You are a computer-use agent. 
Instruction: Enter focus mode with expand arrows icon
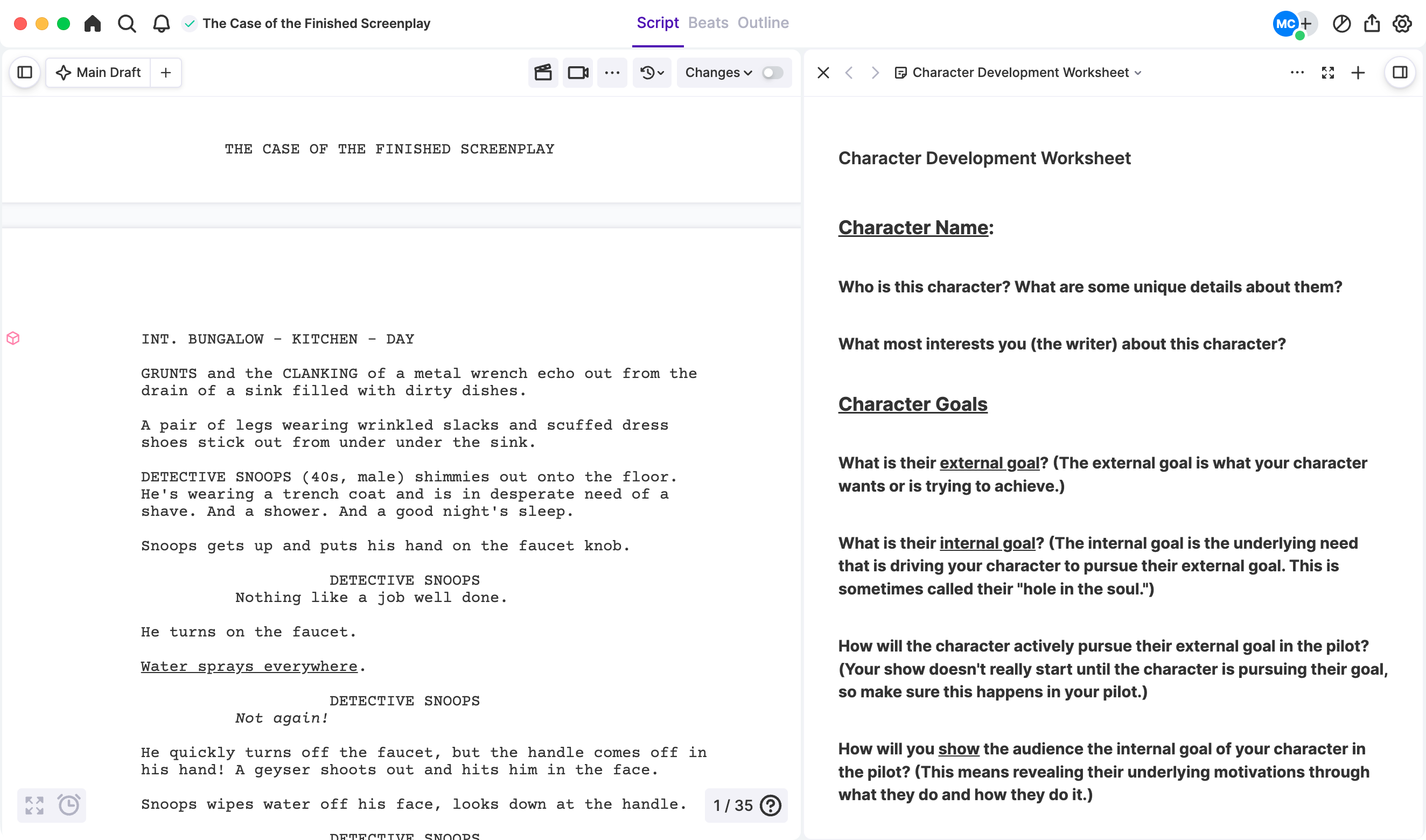(x=34, y=805)
